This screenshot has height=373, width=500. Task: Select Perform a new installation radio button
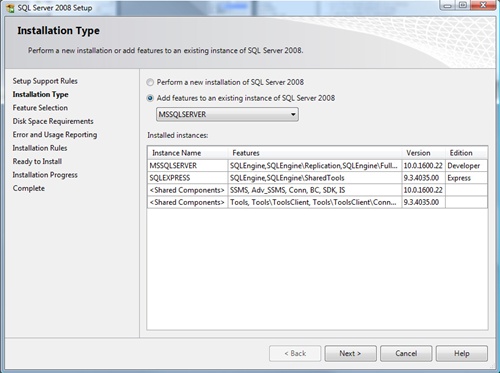150,82
